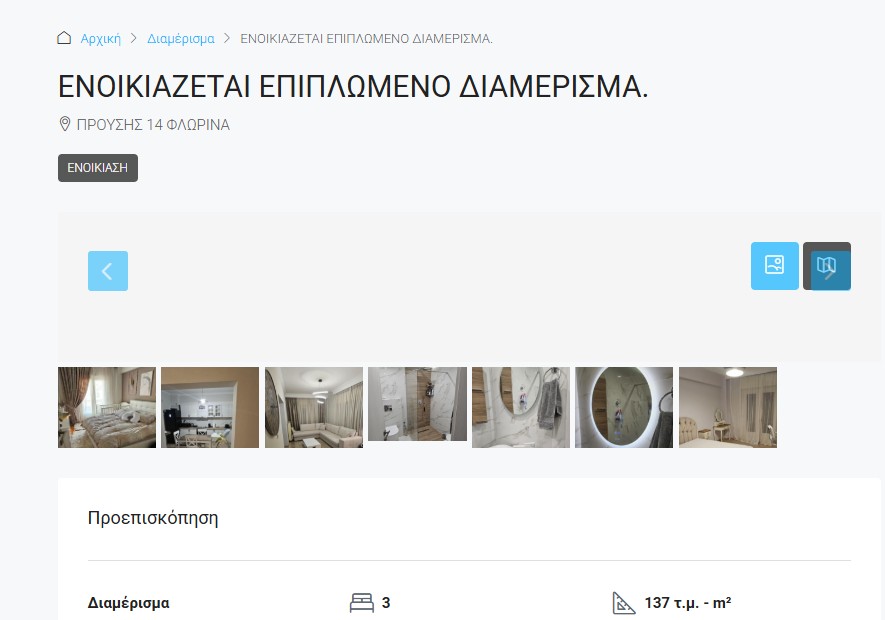Click the home icon in breadcrumb
This screenshot has height=620, width=885.
[x=64, y=38]
